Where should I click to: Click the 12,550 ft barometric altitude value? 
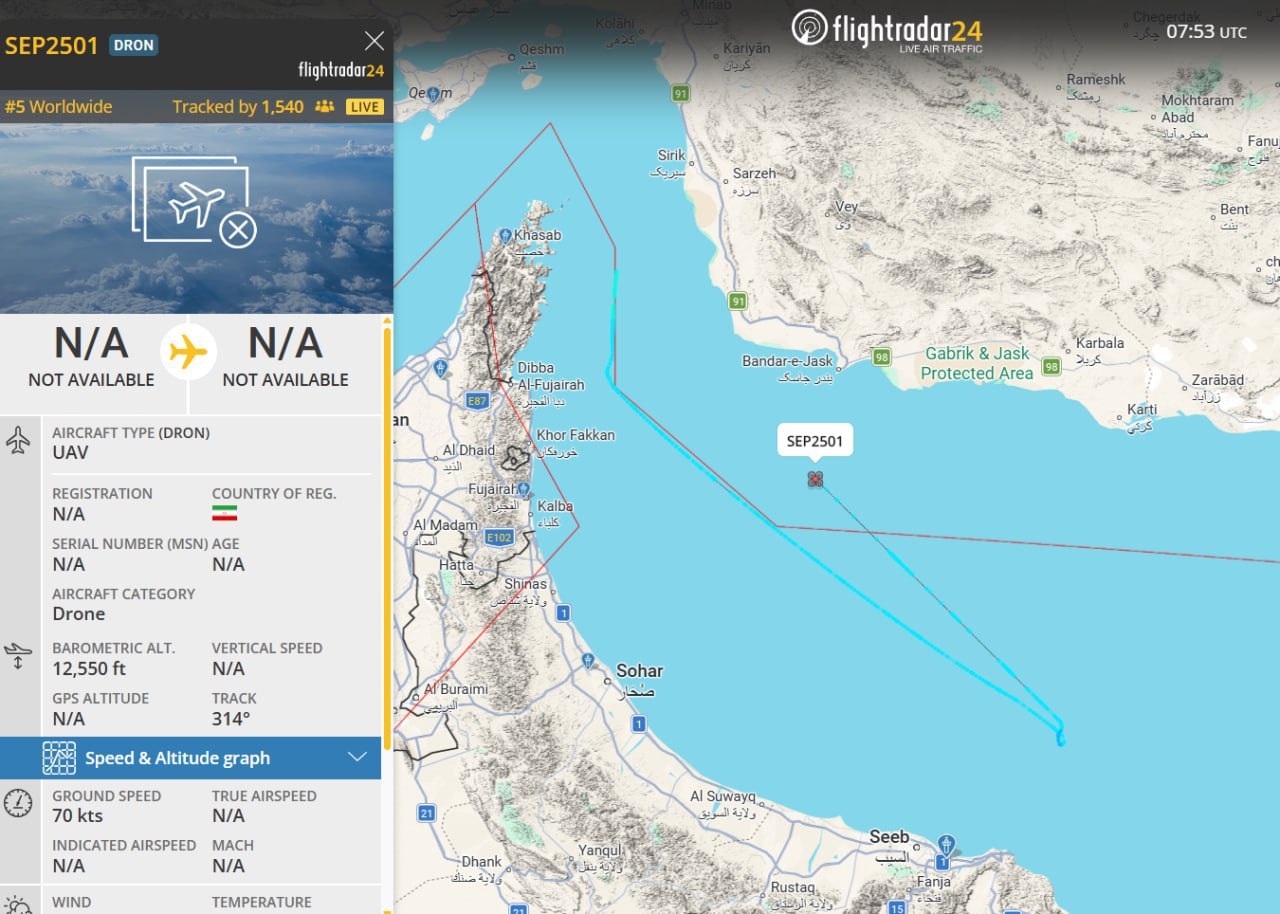pyautogui.click(x=89, y=668)
